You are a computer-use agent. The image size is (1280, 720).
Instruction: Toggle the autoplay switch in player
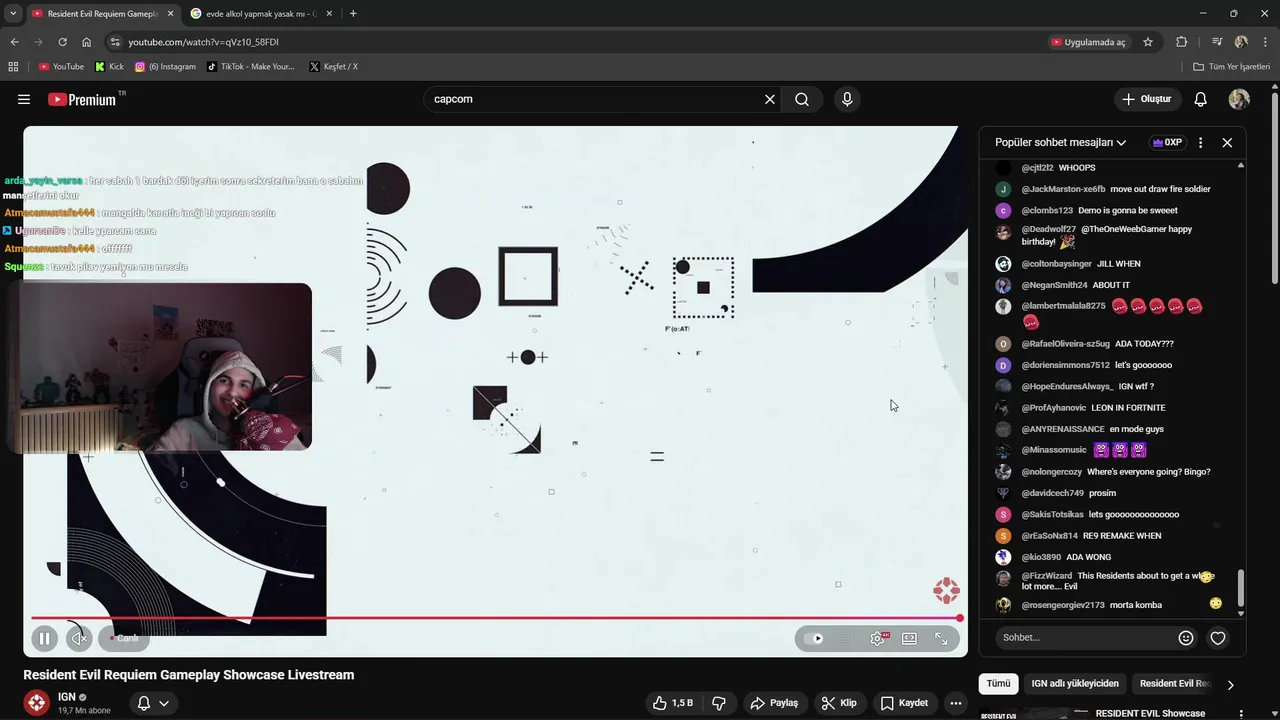[x=814, y=639]
